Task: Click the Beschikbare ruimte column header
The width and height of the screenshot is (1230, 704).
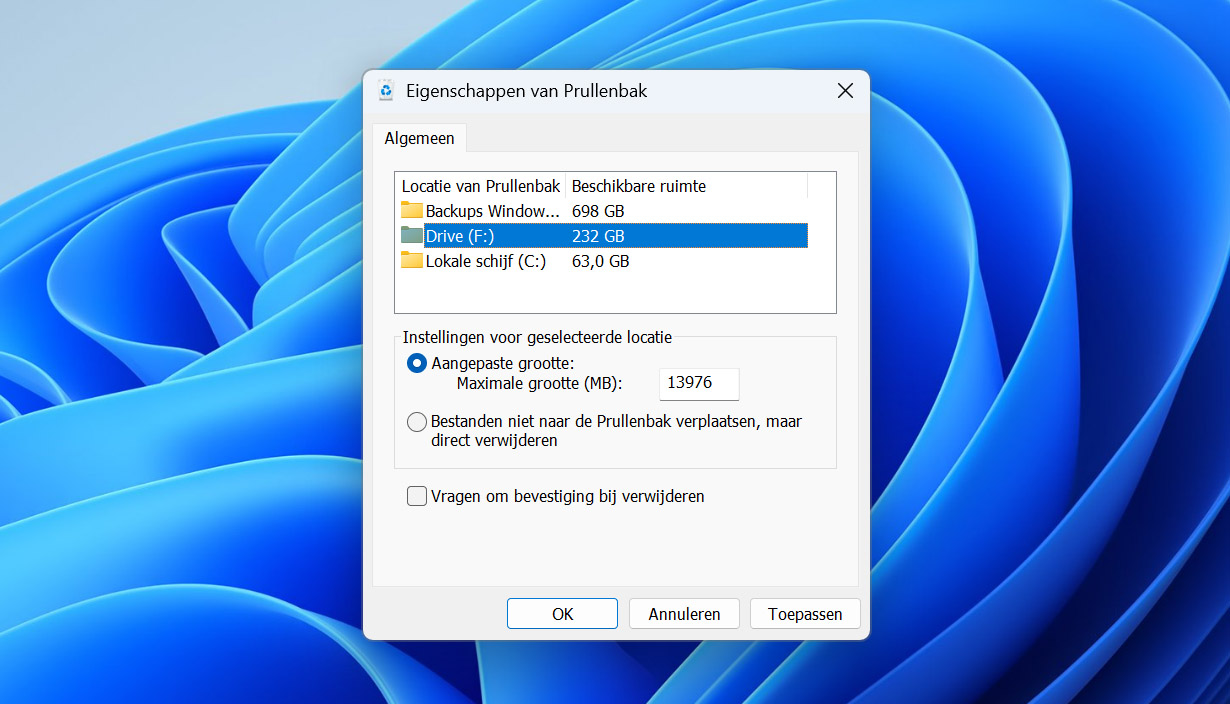Action: [x=686, y=186]
